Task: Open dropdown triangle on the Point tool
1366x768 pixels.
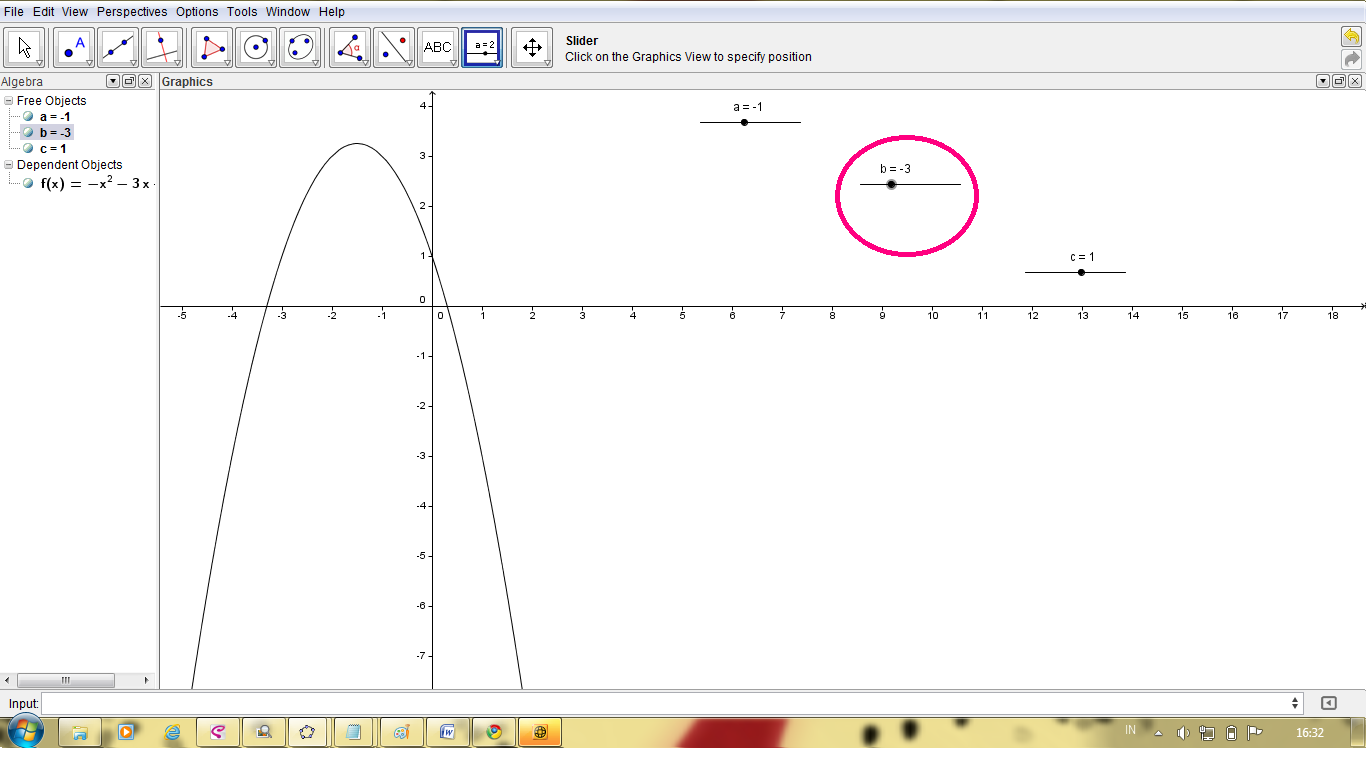Action: [89, 63]
